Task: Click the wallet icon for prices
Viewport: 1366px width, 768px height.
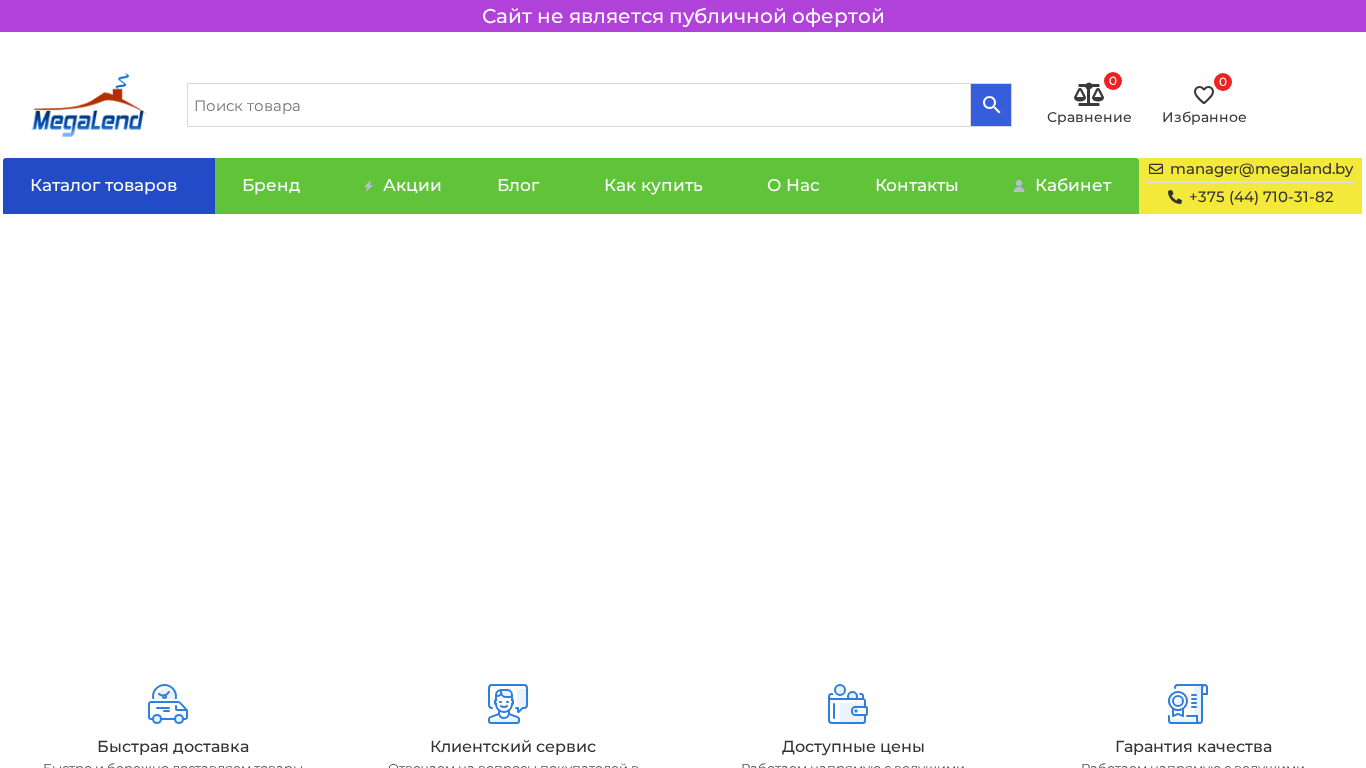Action: 848,704
